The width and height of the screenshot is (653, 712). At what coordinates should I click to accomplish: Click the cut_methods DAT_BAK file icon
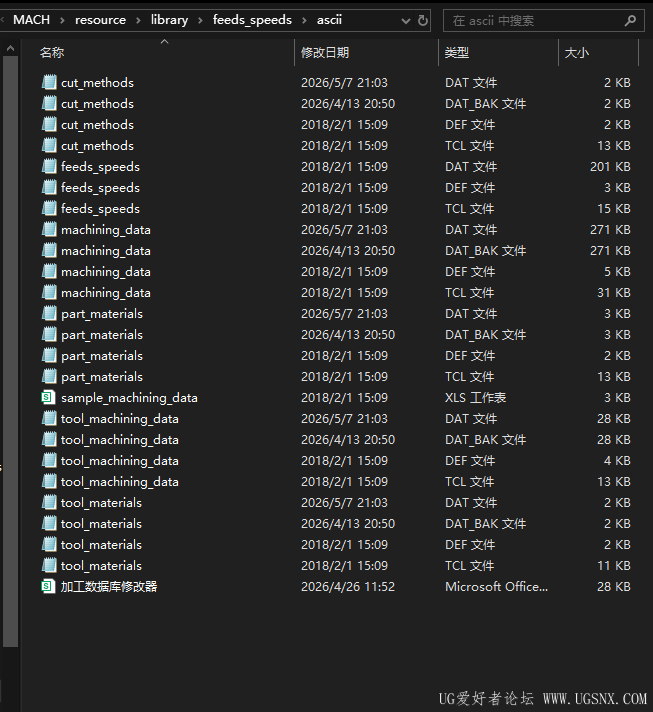49,103
